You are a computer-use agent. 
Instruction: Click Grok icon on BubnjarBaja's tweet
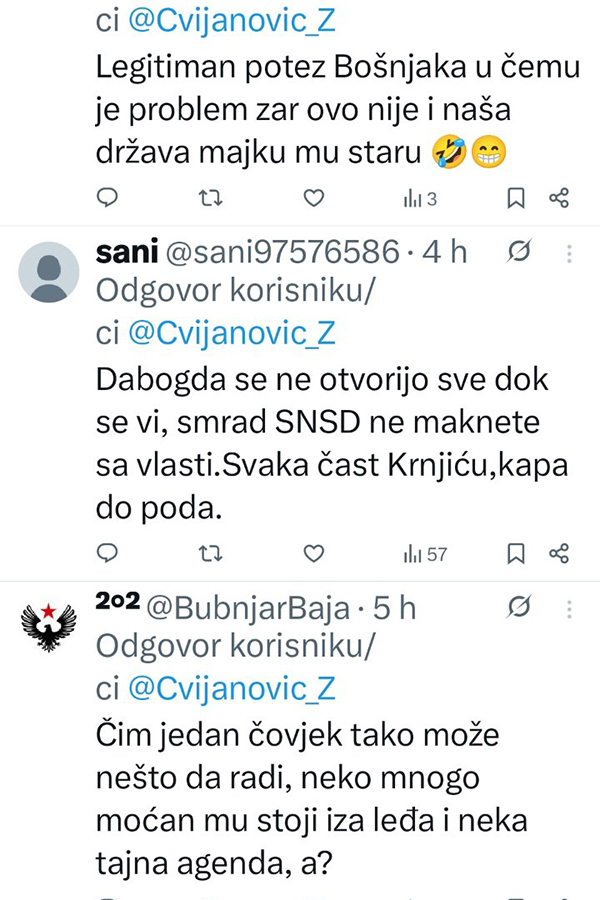click(519, 608)
